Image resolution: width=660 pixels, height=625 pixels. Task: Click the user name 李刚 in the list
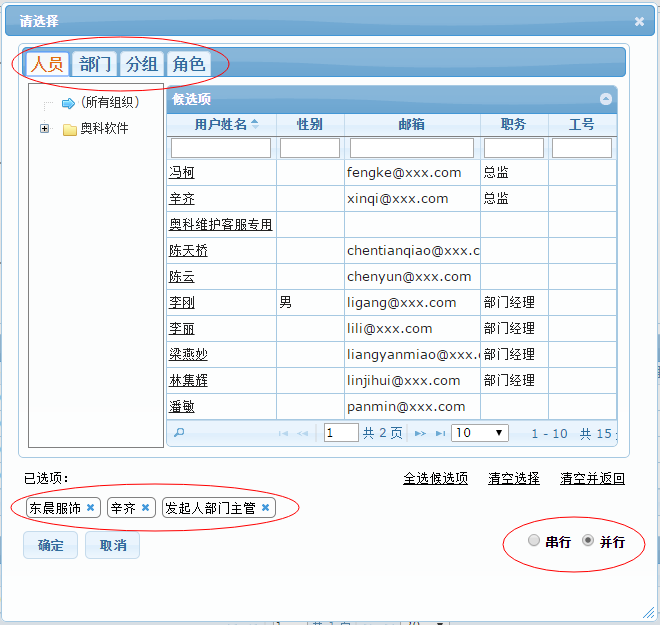click(x=181, y=302)
